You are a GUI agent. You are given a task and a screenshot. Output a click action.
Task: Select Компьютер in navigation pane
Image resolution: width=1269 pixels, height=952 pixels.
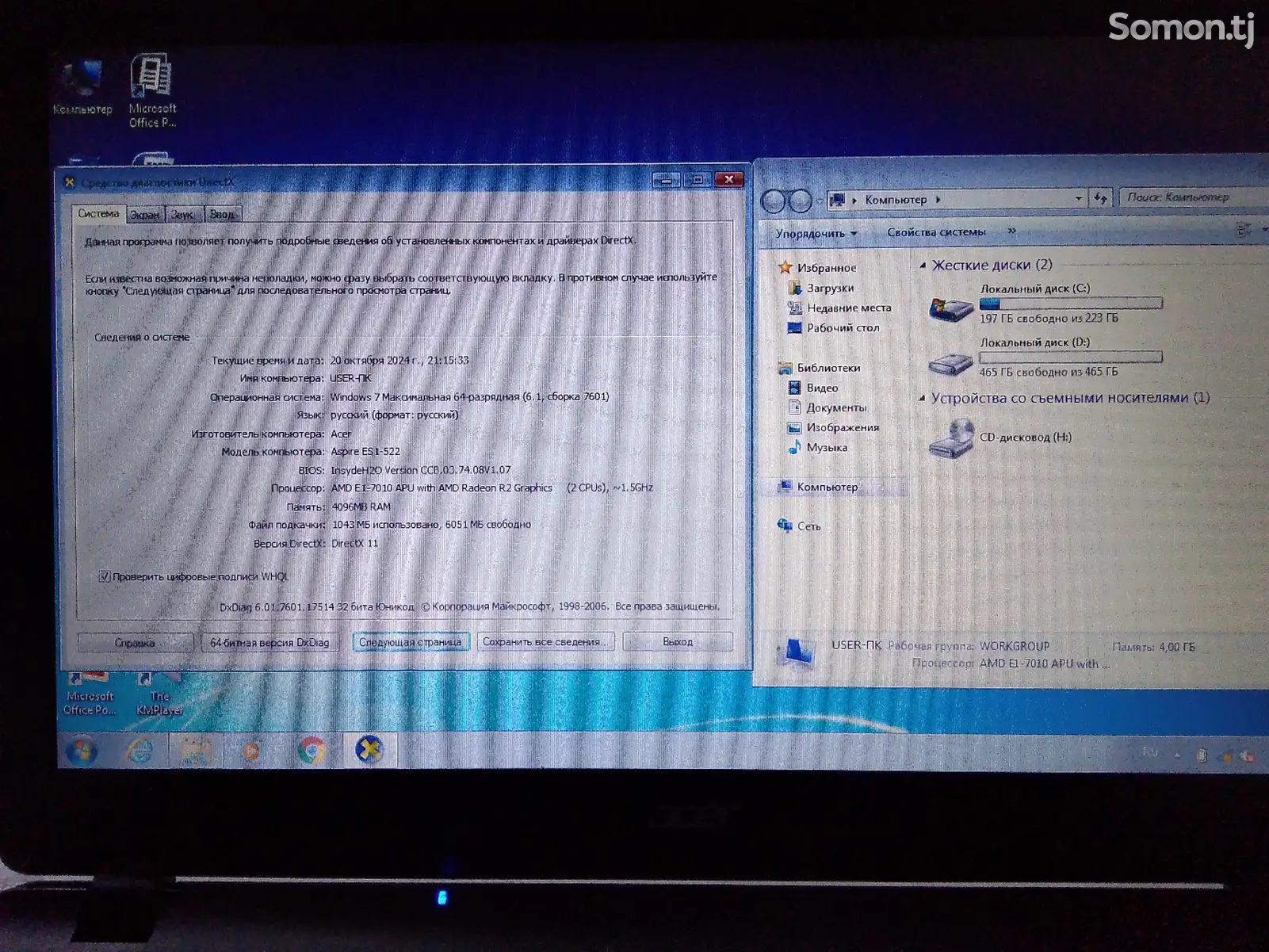[819, 487]
